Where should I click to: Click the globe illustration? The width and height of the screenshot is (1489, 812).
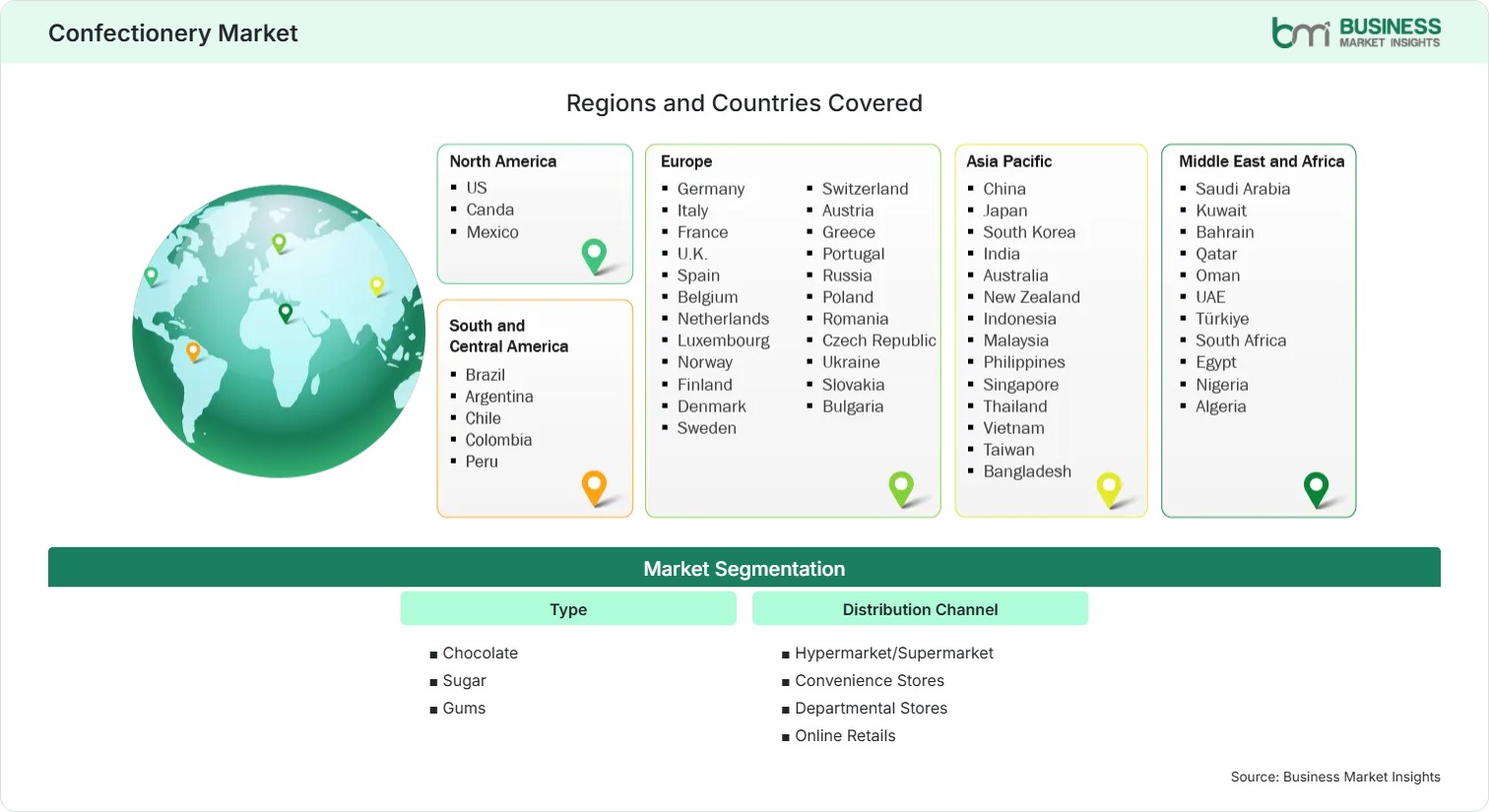click(x=279, y=331)
